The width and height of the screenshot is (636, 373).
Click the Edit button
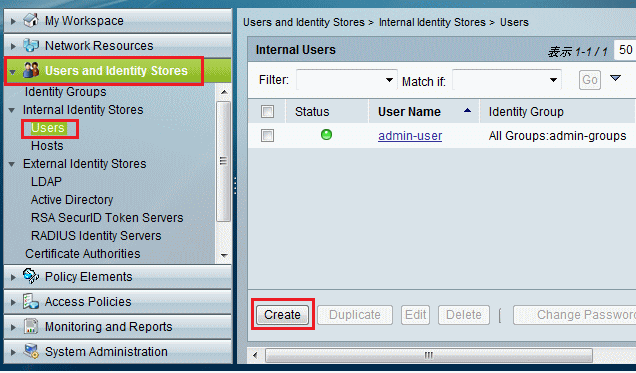pos(416,315)
